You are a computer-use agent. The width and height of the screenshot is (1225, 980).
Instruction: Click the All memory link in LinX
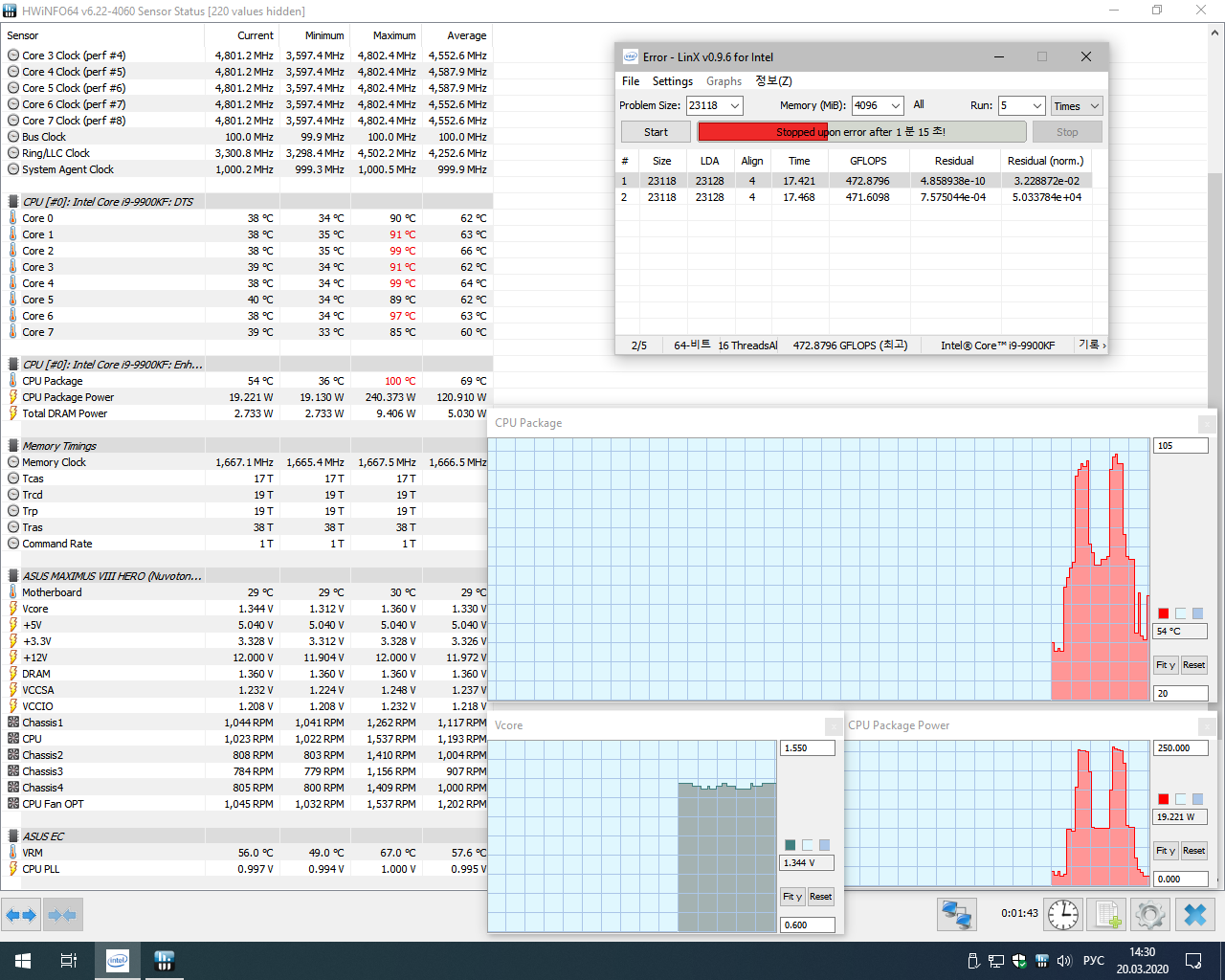coord(919,105)
